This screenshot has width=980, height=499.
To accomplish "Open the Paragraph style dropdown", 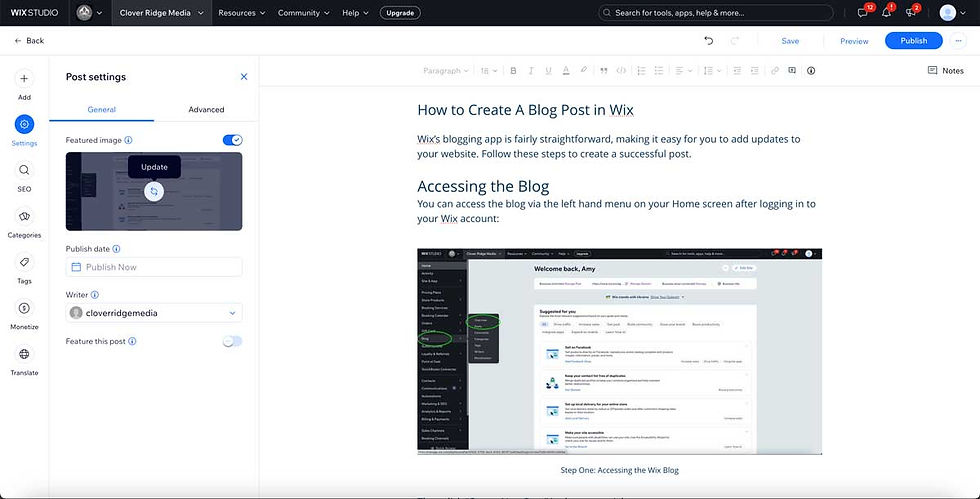I will (446, 71).
